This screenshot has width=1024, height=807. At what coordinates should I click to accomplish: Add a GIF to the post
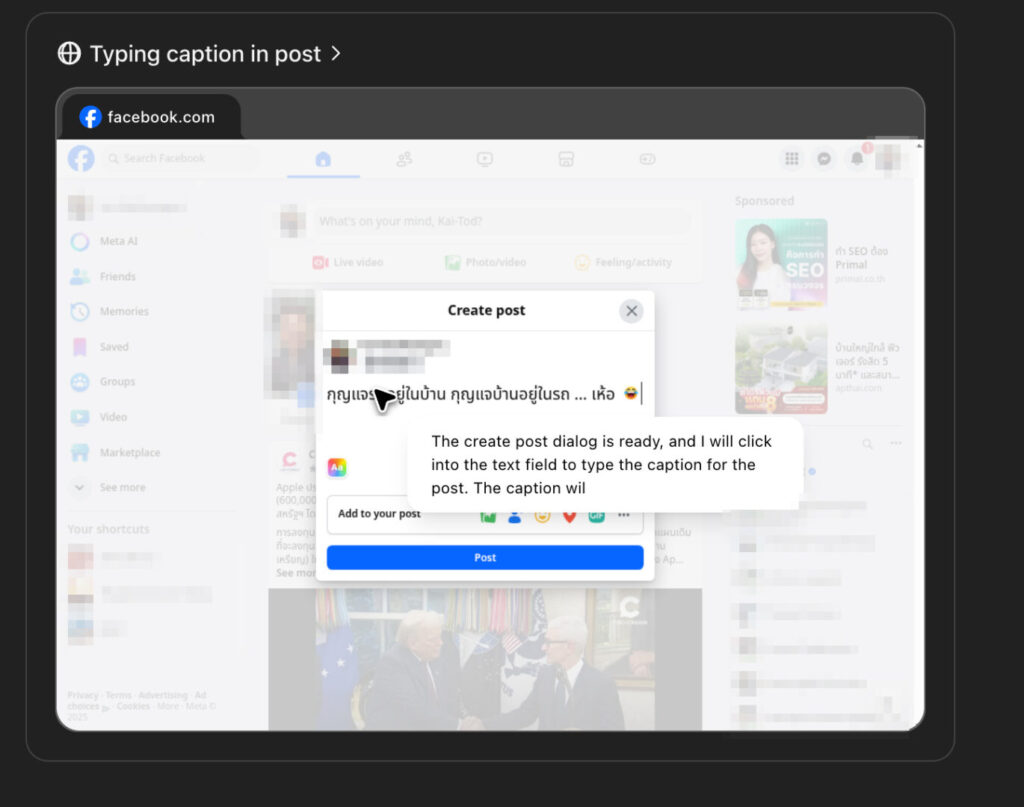(x=596, y=516)
